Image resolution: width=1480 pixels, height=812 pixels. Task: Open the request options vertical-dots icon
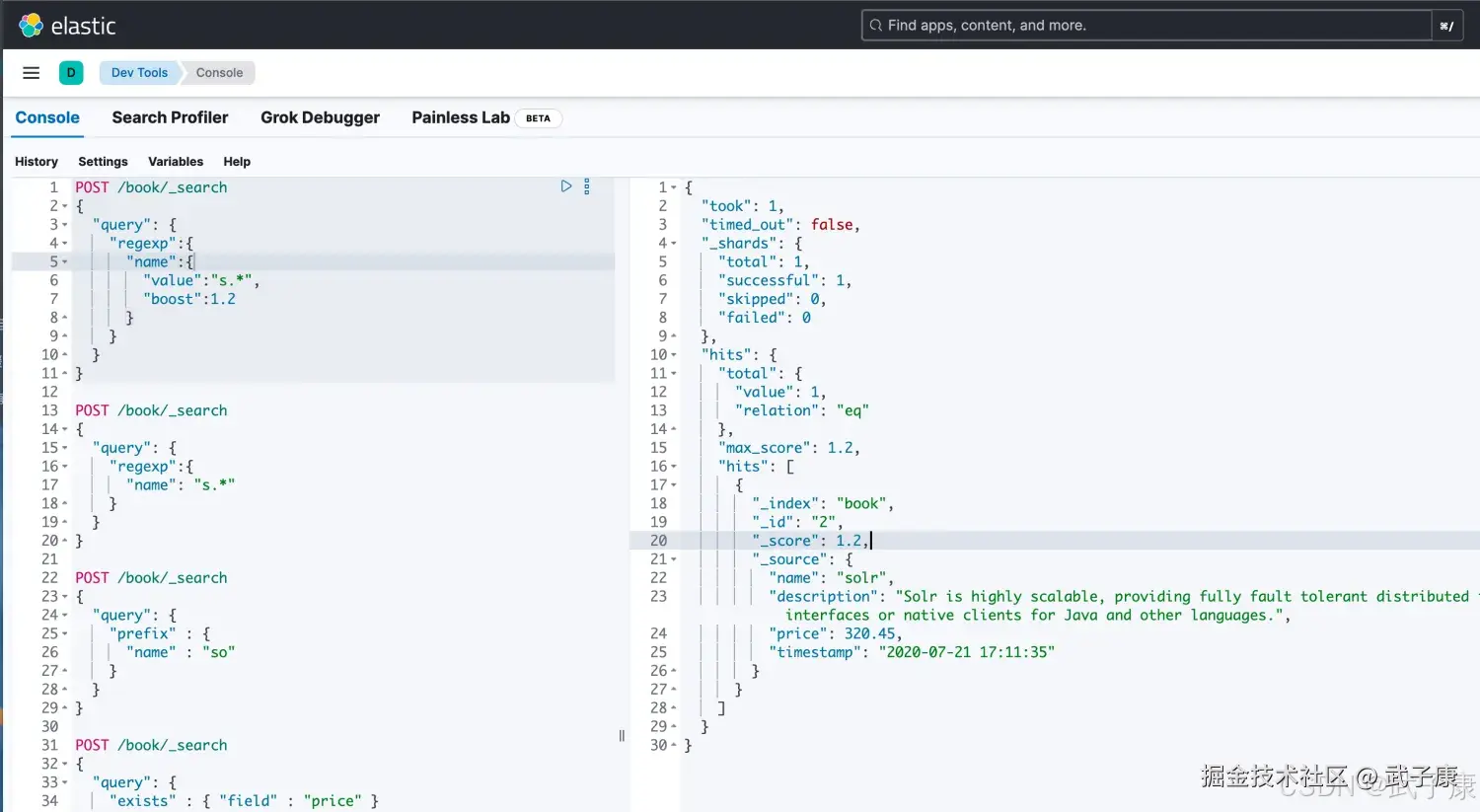pyautogui.click(x=587, y=185)
